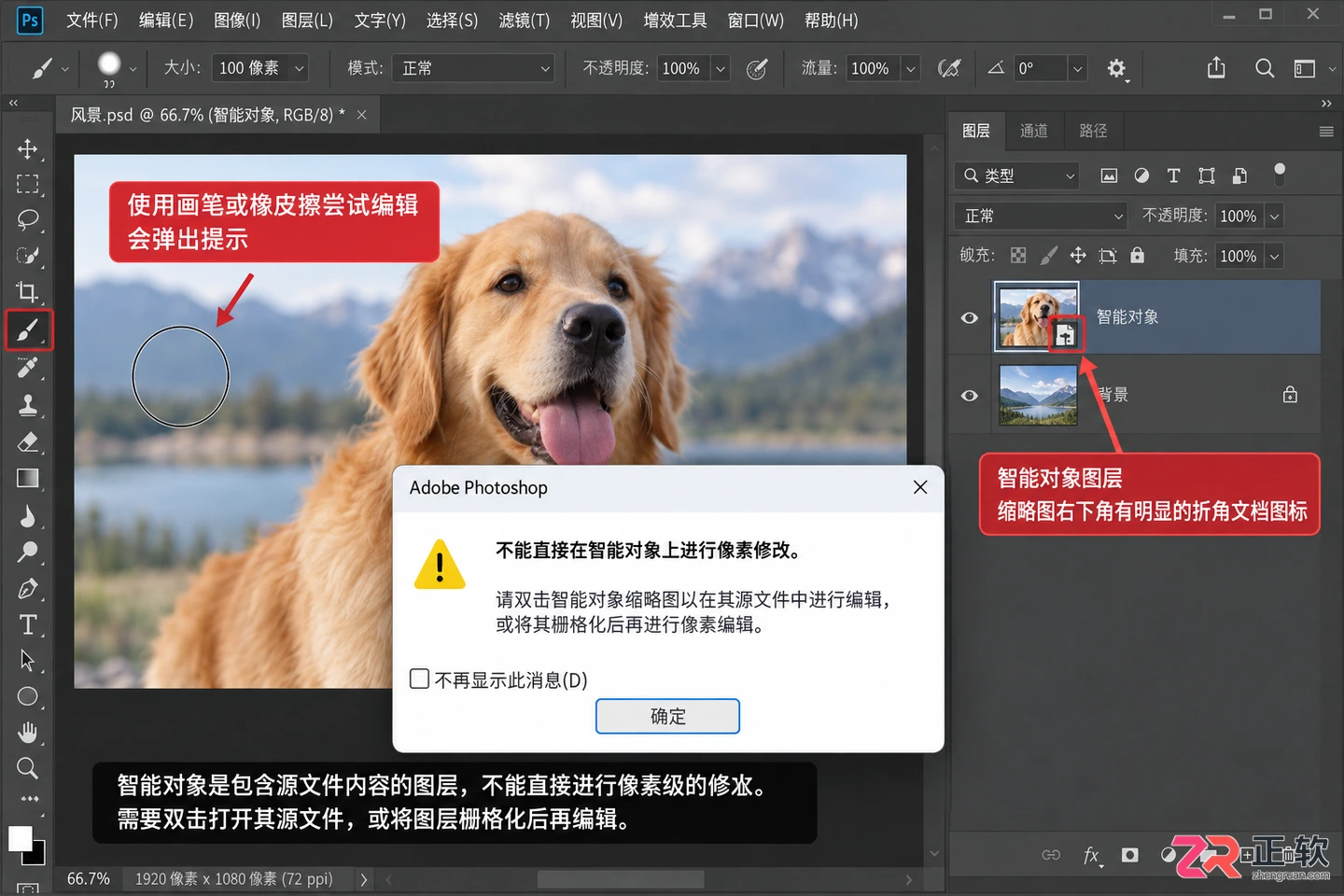The height and width of the screenshot is (896, 1344).
Task: Select the Move tool
Action: tap(28, 149)
